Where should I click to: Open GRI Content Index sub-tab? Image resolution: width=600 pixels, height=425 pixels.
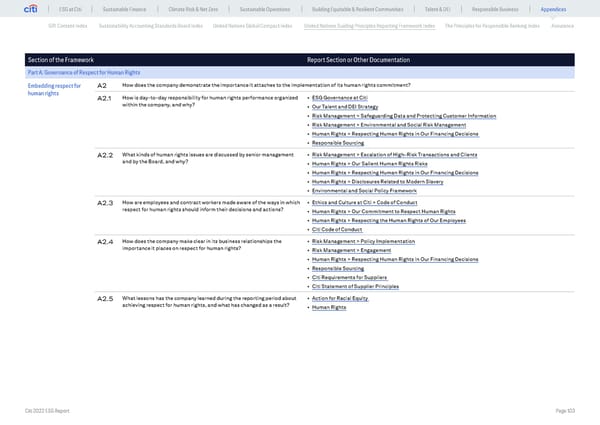[x=55, y=24]
